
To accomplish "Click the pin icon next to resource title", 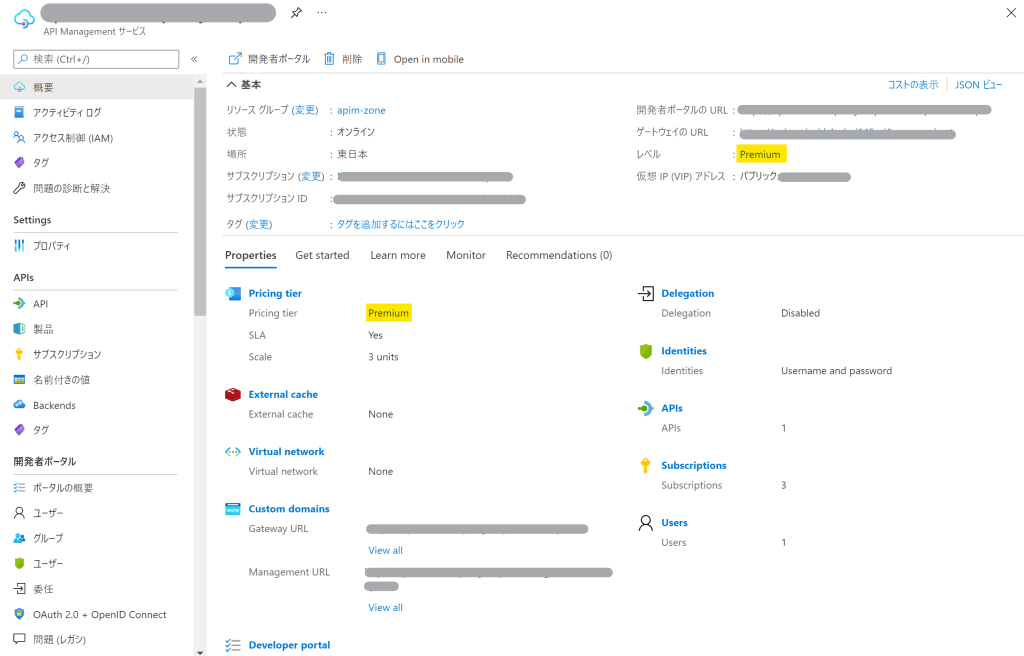I will [x=296, y=13].
